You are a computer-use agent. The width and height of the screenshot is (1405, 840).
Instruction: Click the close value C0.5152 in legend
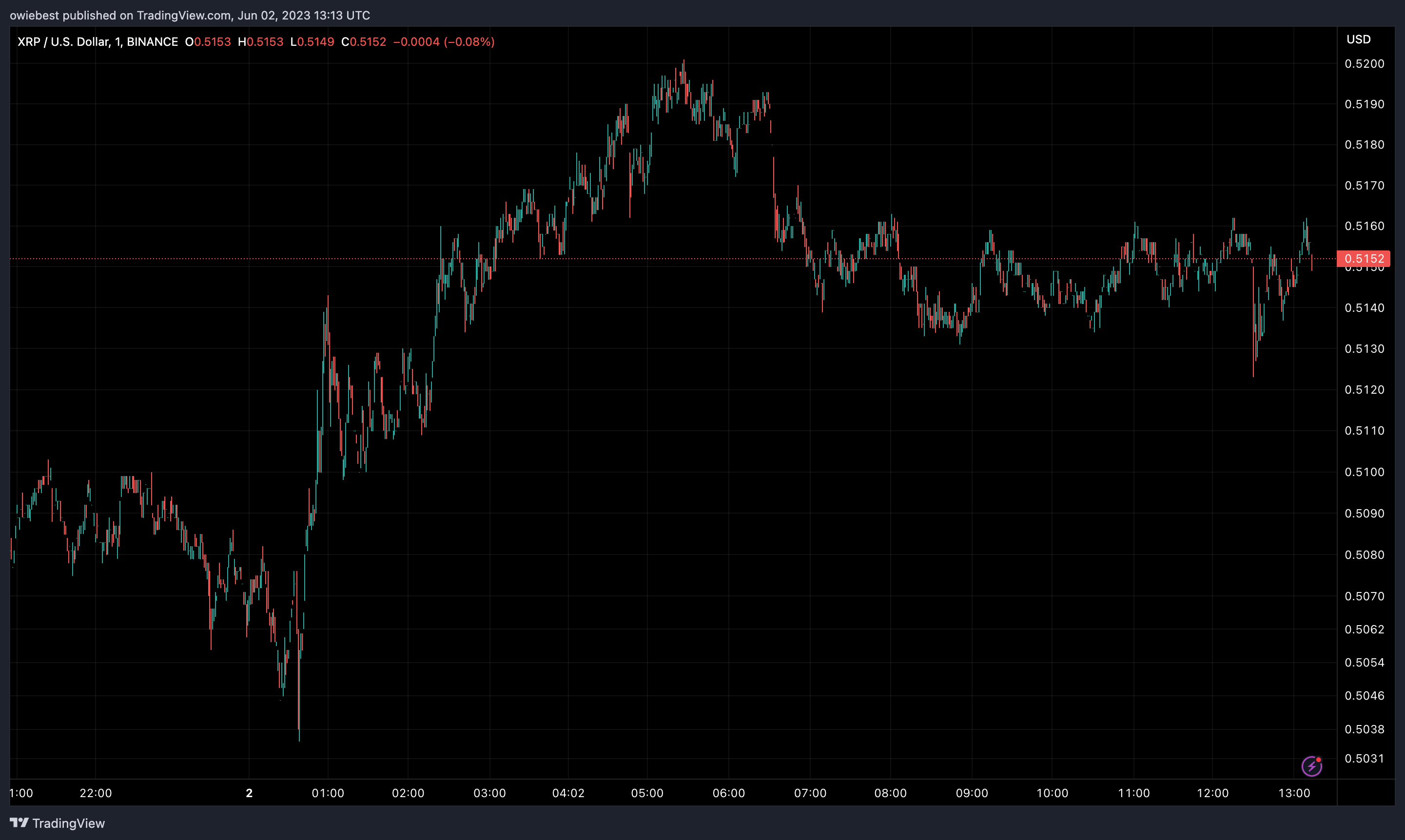(364, 42)
